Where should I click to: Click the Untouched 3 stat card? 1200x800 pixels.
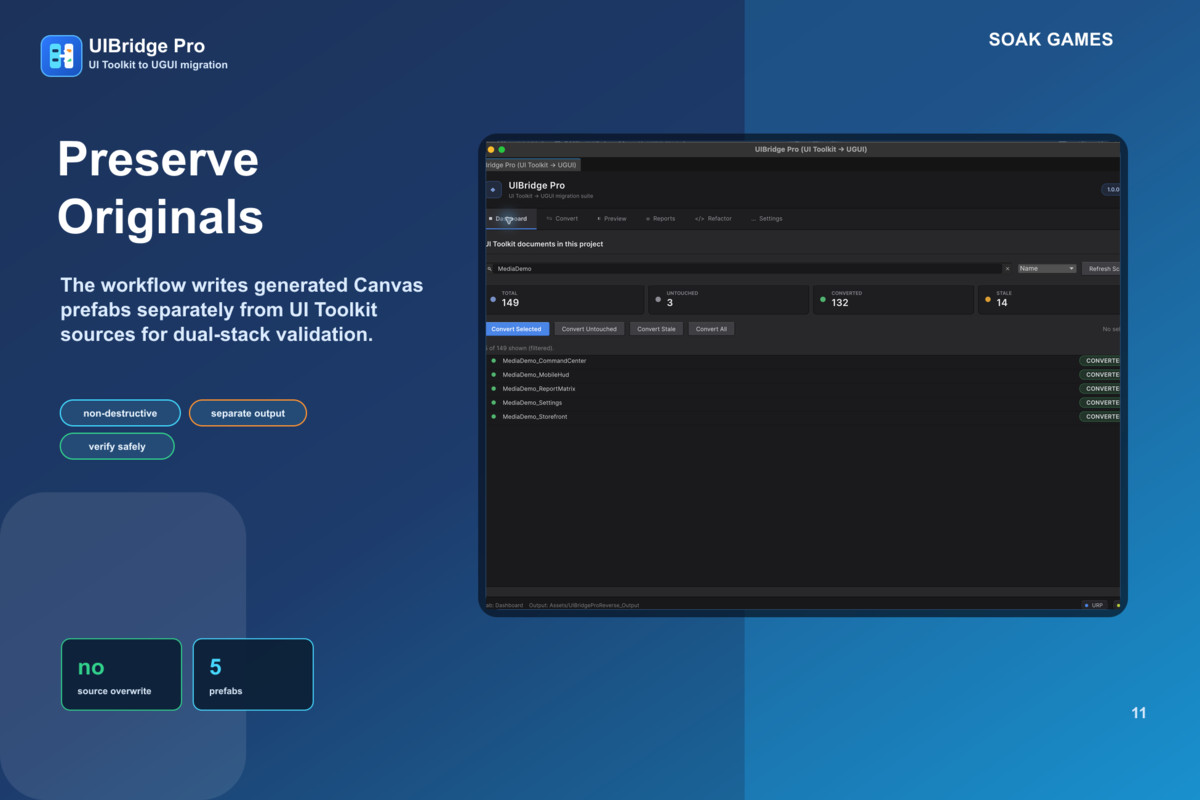point(729,300)
